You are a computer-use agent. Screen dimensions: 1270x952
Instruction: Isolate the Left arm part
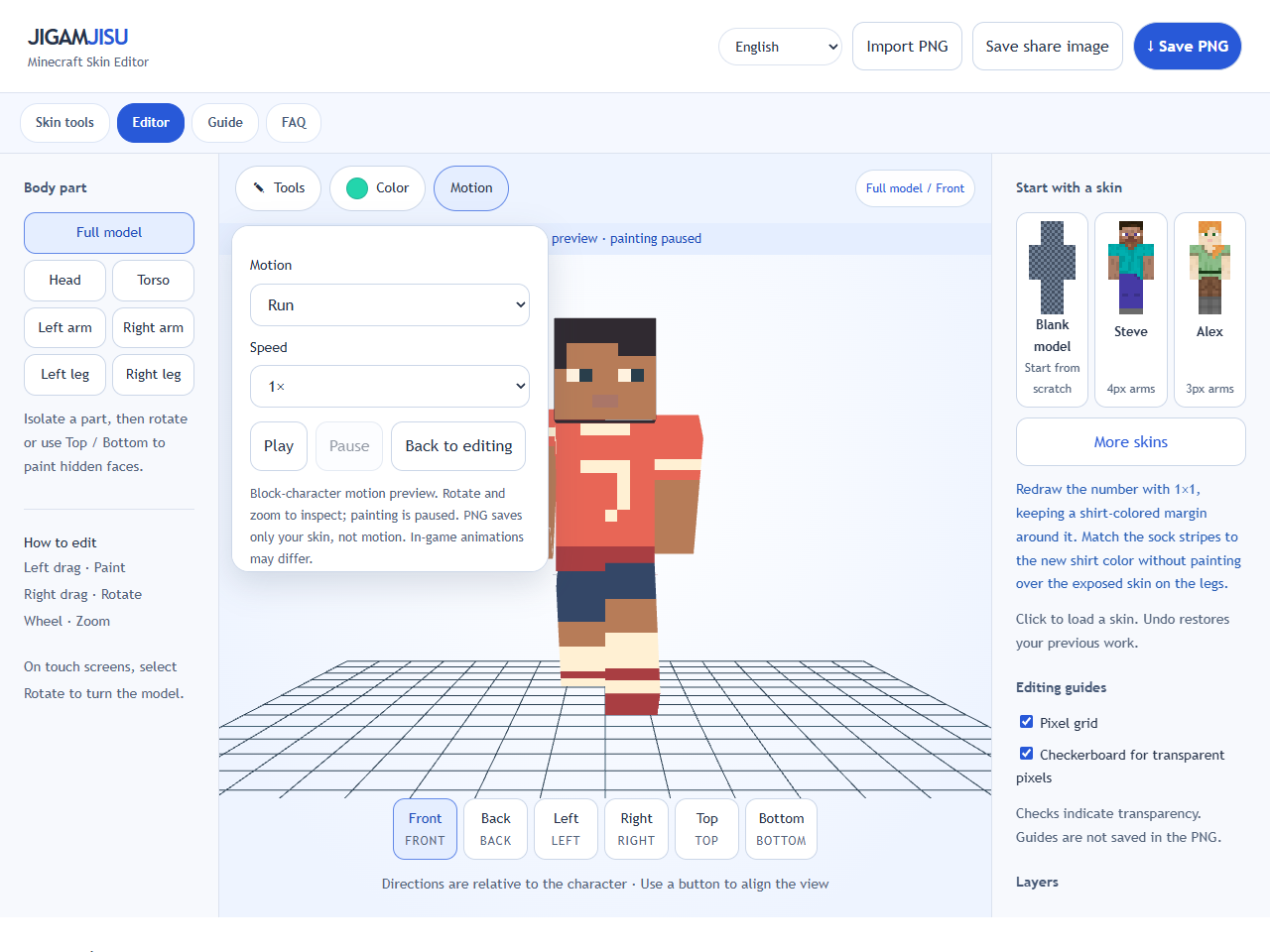tap(64, 328)
